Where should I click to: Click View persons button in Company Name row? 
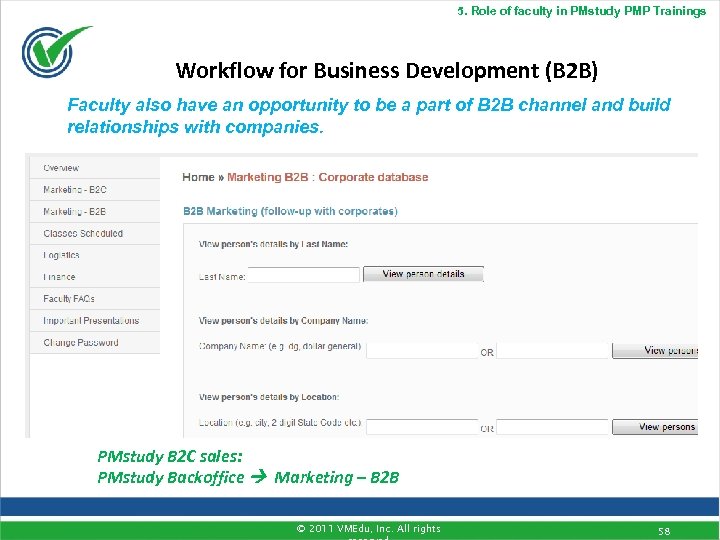(x=655, y=351)
